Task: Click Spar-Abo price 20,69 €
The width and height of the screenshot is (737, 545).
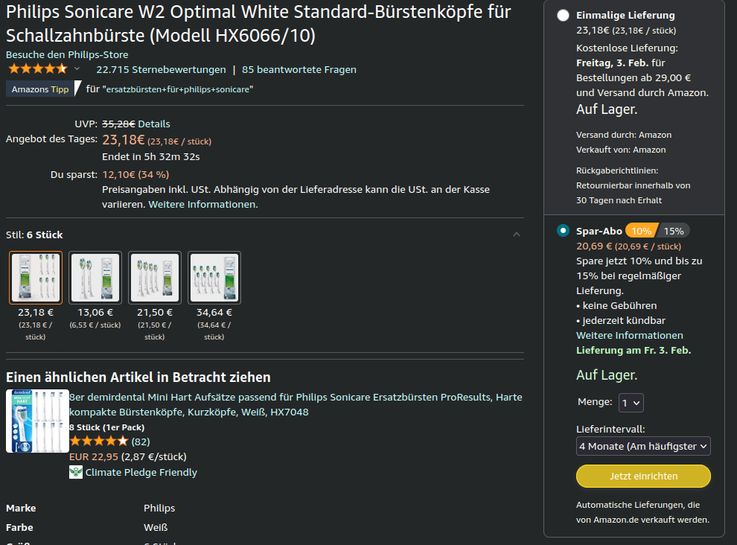Action: pos(594,246)
